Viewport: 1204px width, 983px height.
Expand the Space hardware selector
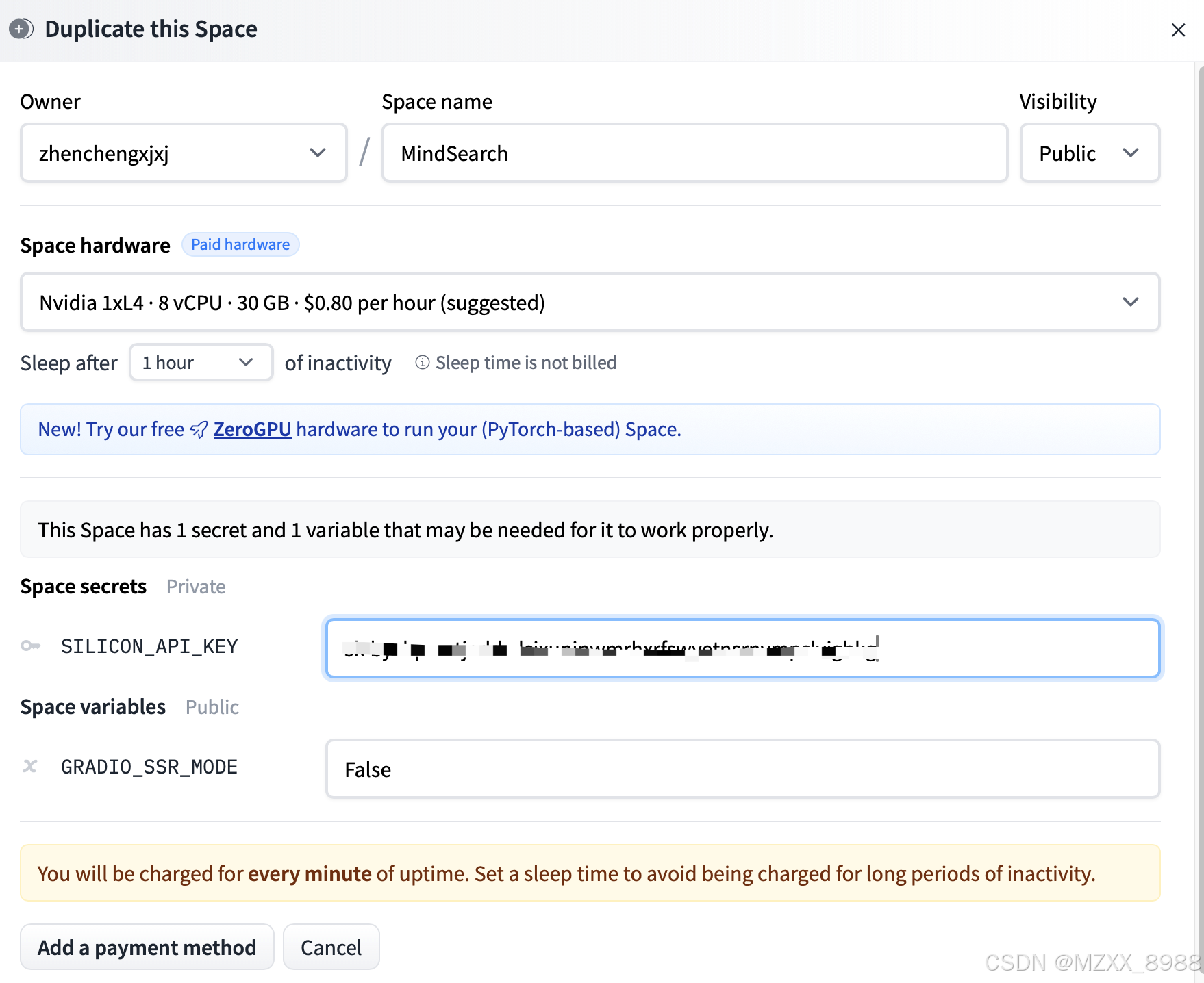tap(589, 302)
